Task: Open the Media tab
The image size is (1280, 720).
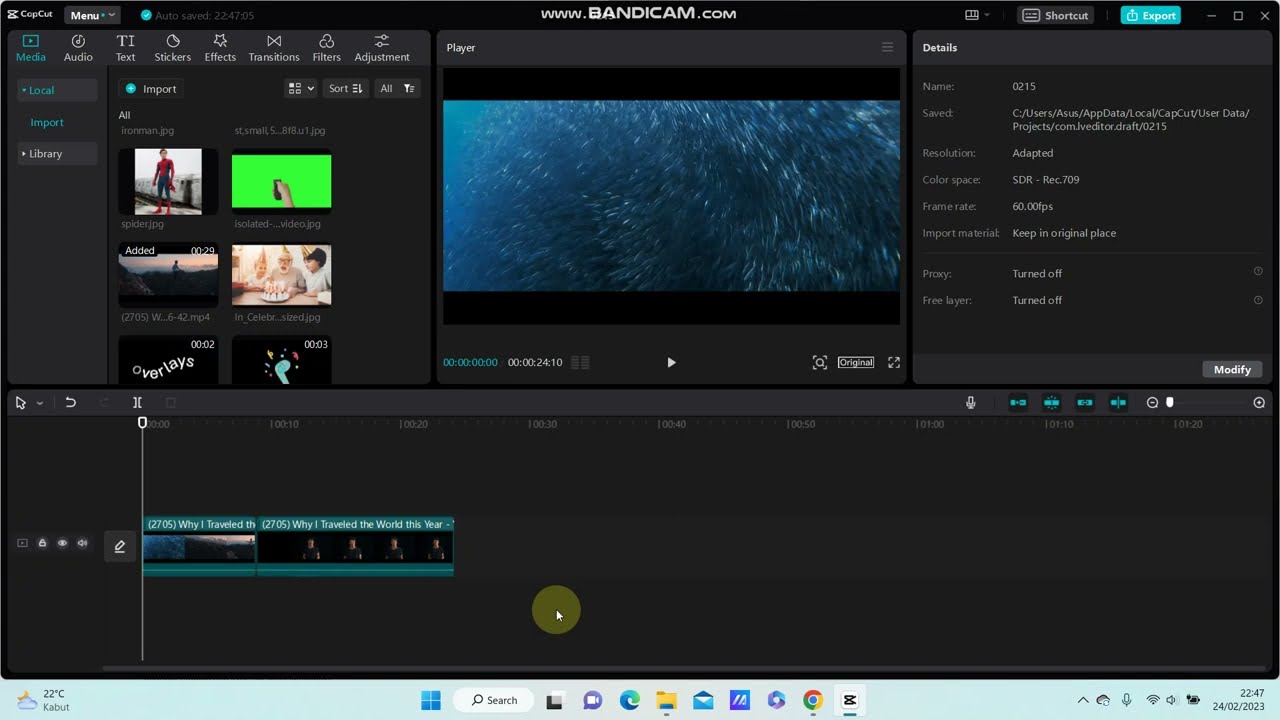Action: coord(30,48)
